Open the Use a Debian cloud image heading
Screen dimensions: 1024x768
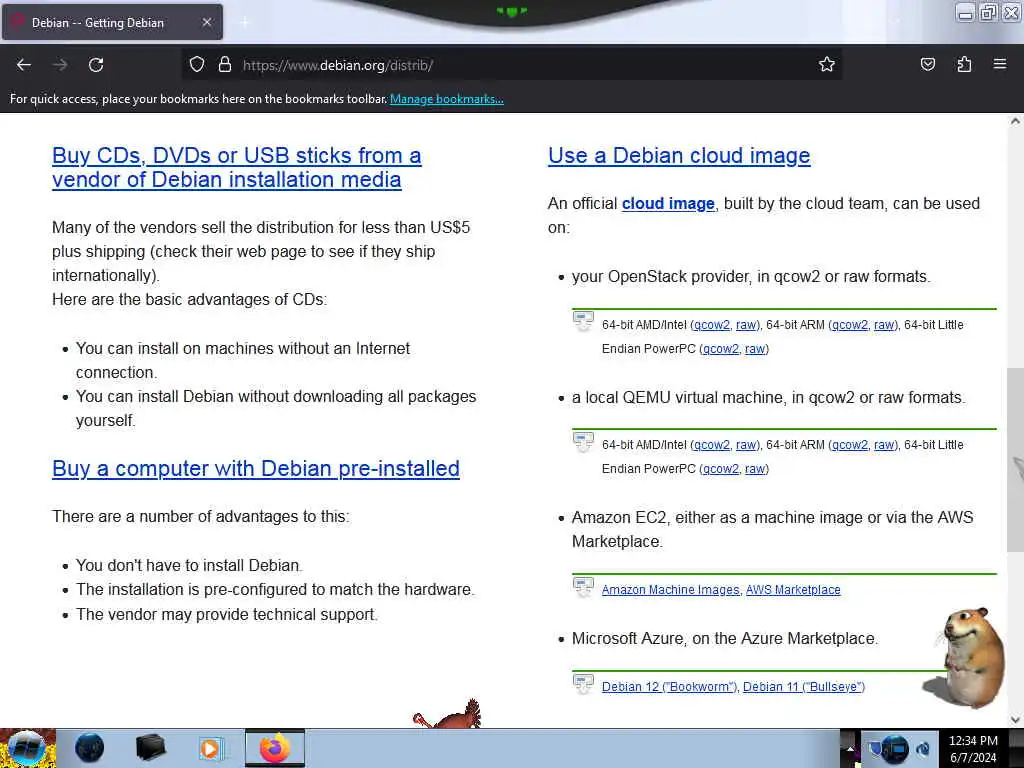pos(679,155)
